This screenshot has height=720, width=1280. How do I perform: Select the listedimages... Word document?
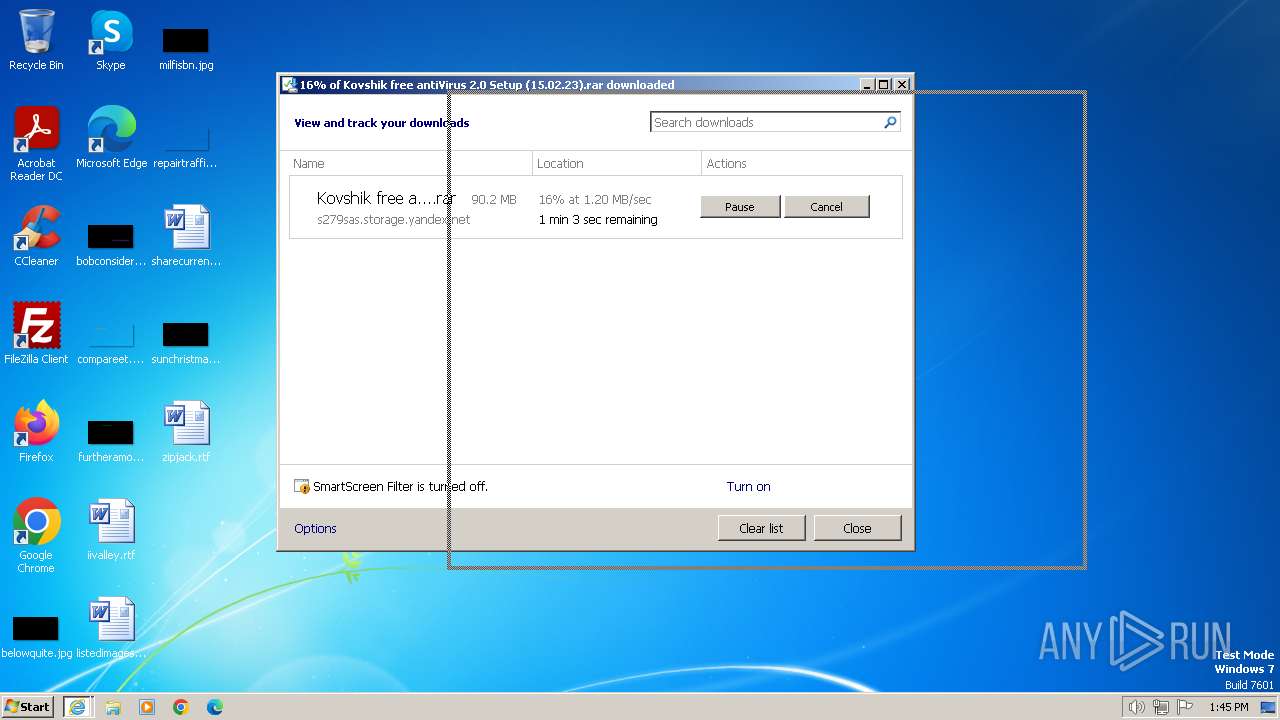click(111, 628)
